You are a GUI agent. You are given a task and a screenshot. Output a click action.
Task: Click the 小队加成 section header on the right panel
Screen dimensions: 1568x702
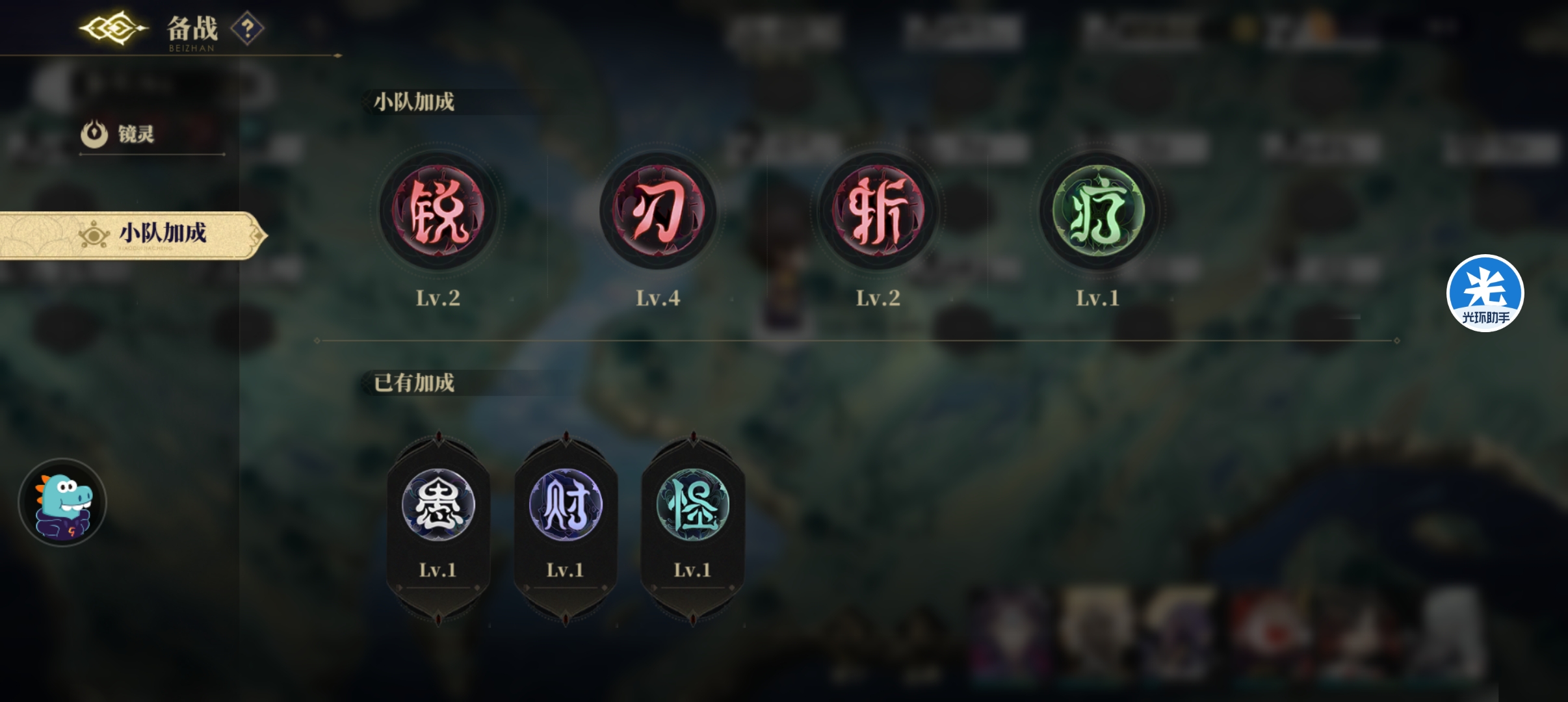414,102
